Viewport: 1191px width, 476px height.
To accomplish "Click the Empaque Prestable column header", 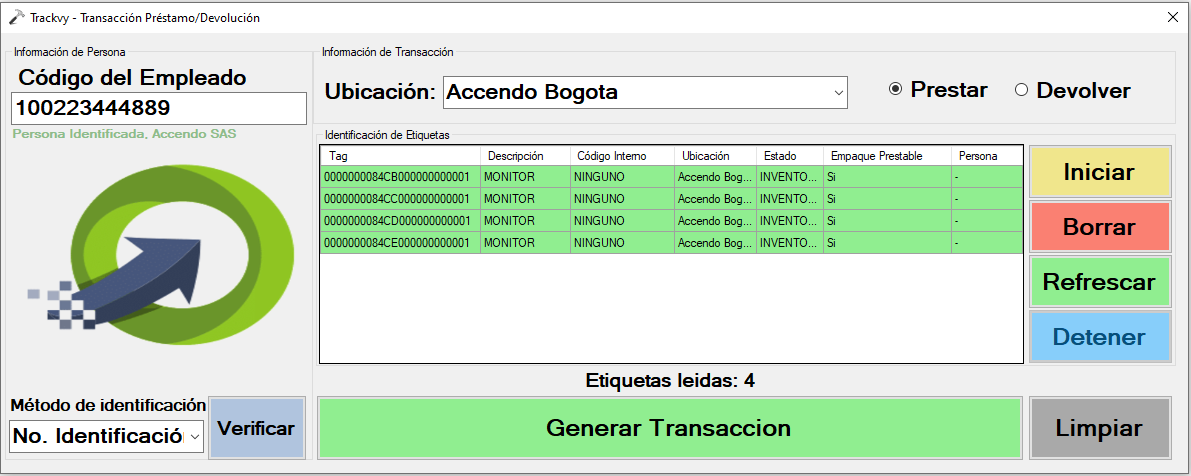I will click(887, 156).
